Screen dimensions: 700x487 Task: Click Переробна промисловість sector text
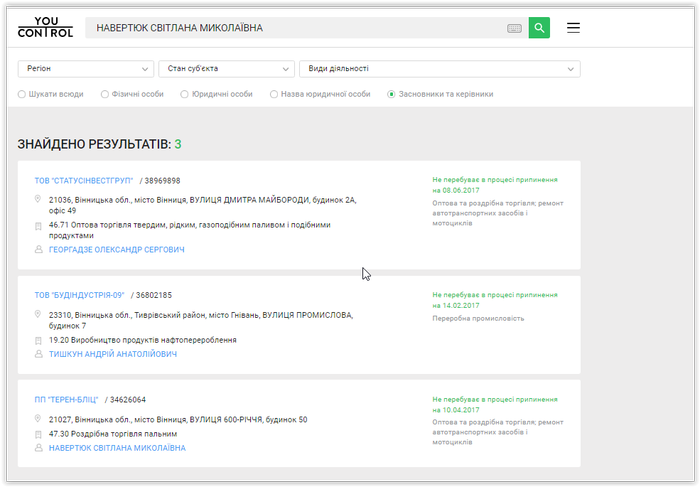(478, 318)
